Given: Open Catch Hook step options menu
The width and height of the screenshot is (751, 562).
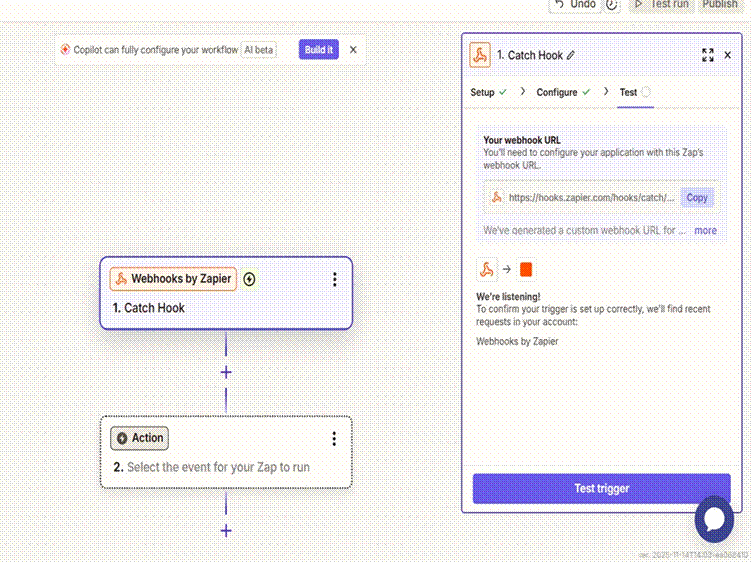Looking at the screenshot, I should tap(334, 279).
